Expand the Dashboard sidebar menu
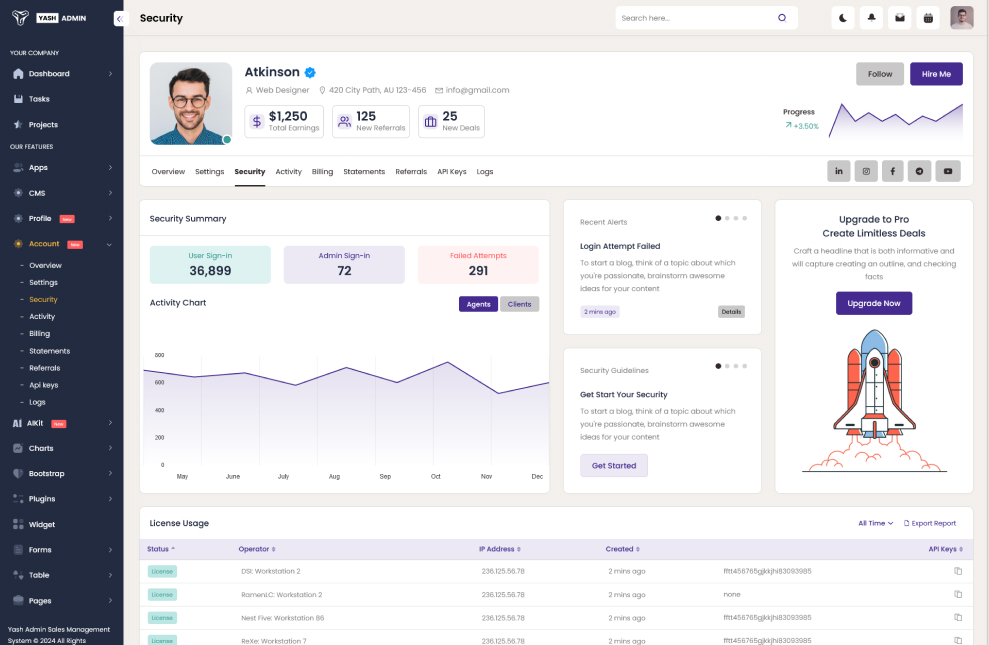Viewport: 989px width, 645px height. tap(62, 74)
